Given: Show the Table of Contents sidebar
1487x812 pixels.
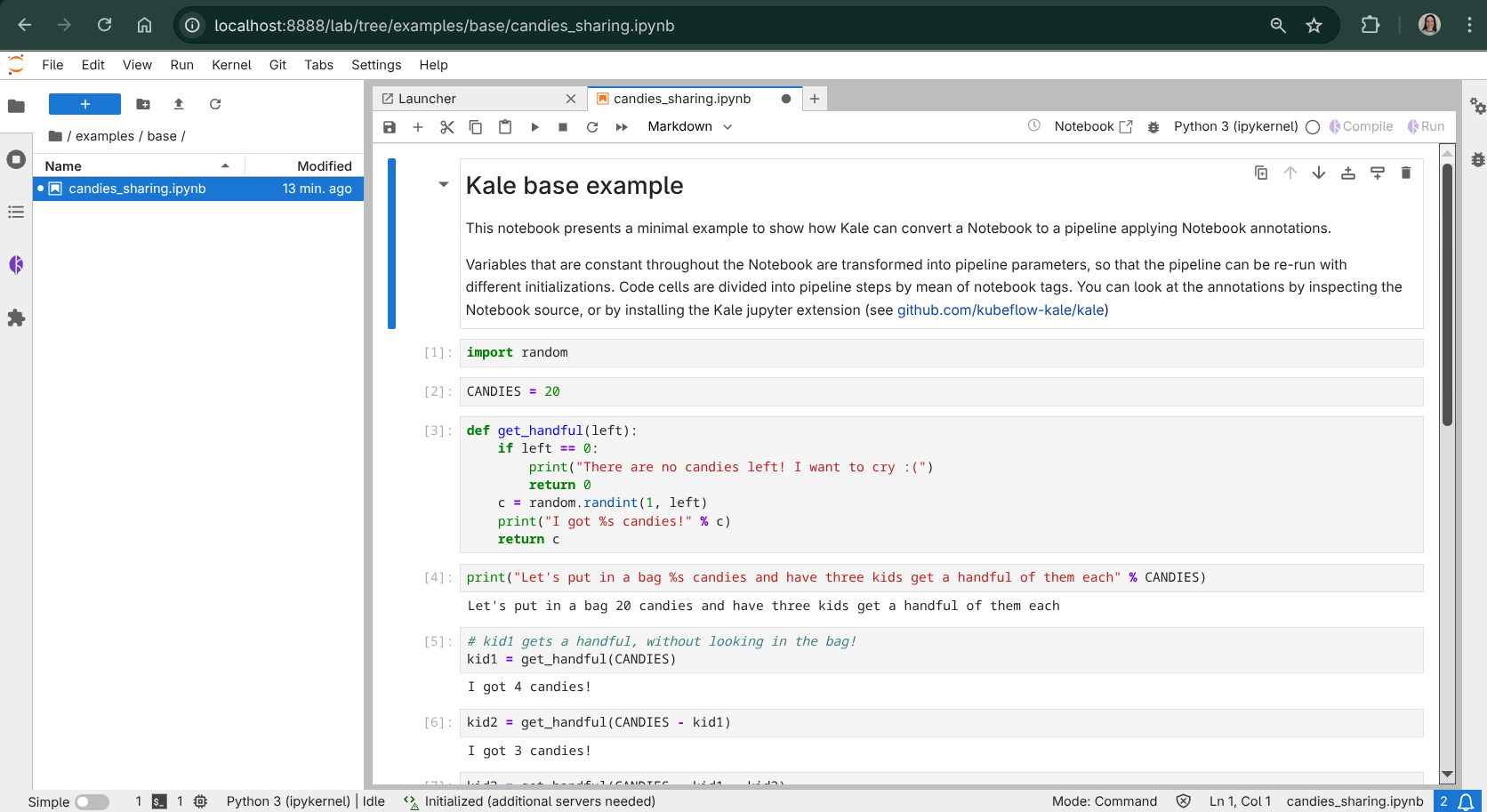Looking at the screenshot, I should coord(16,212).
